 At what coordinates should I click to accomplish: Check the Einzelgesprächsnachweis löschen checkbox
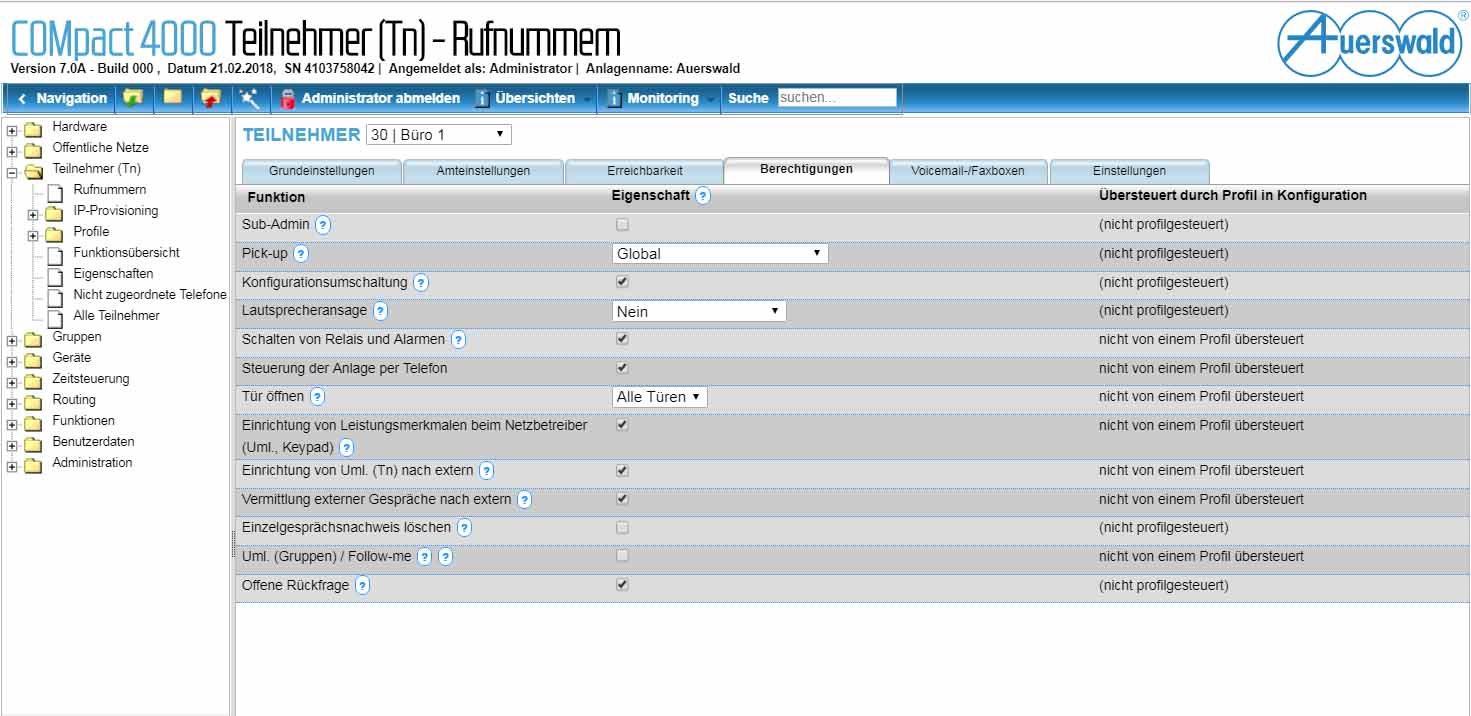point(622,527)
